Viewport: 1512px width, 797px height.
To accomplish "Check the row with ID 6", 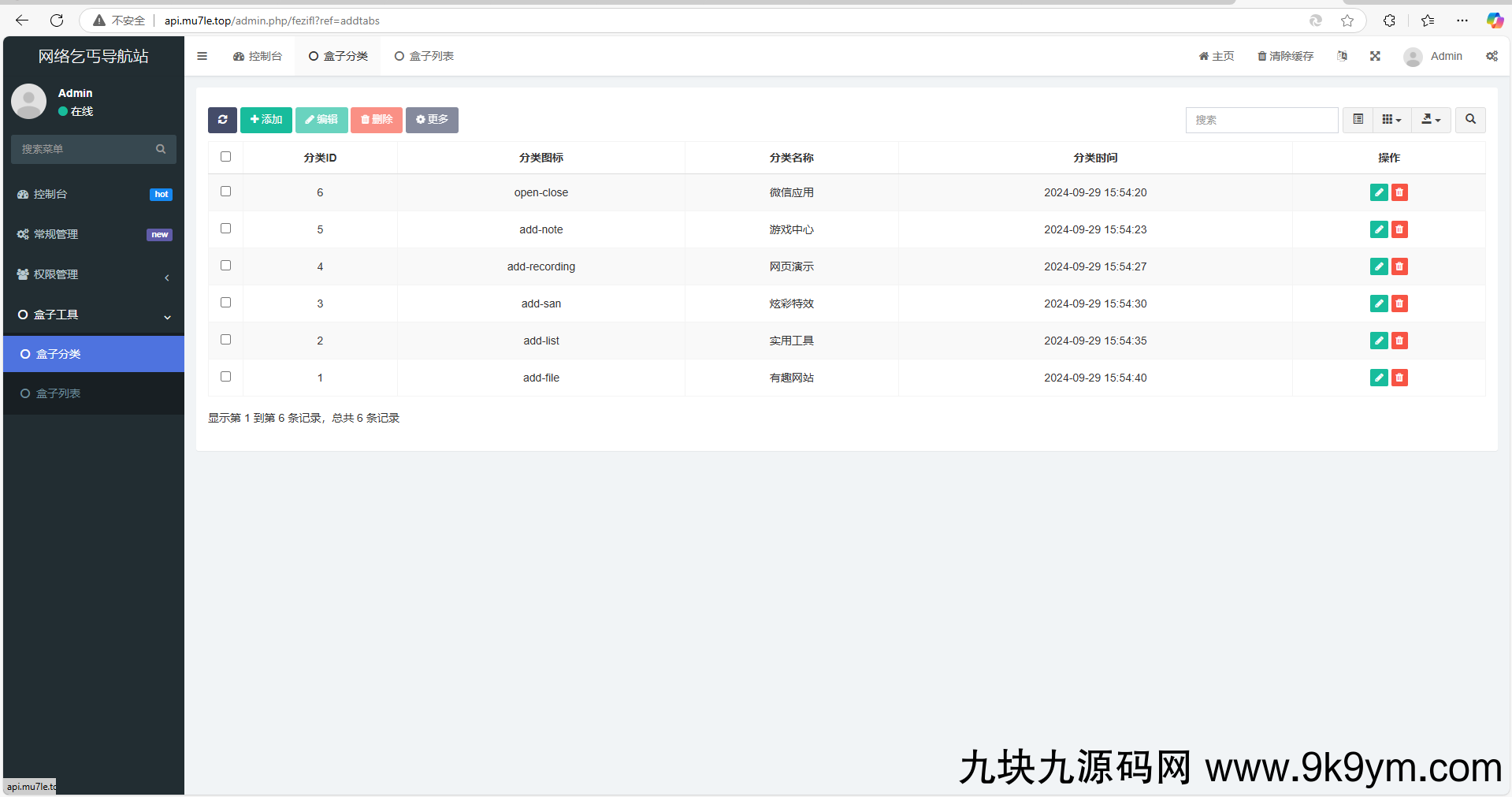I will coord(225,192).
